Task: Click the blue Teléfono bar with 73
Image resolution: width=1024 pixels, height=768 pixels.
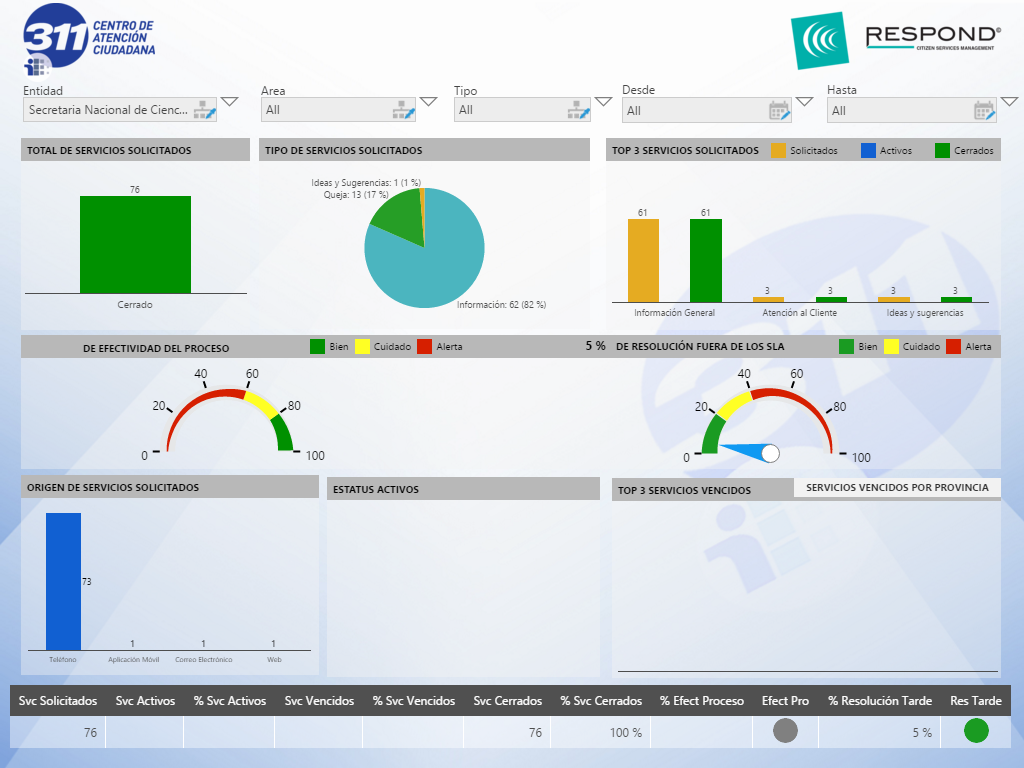Action: point(63,581)
